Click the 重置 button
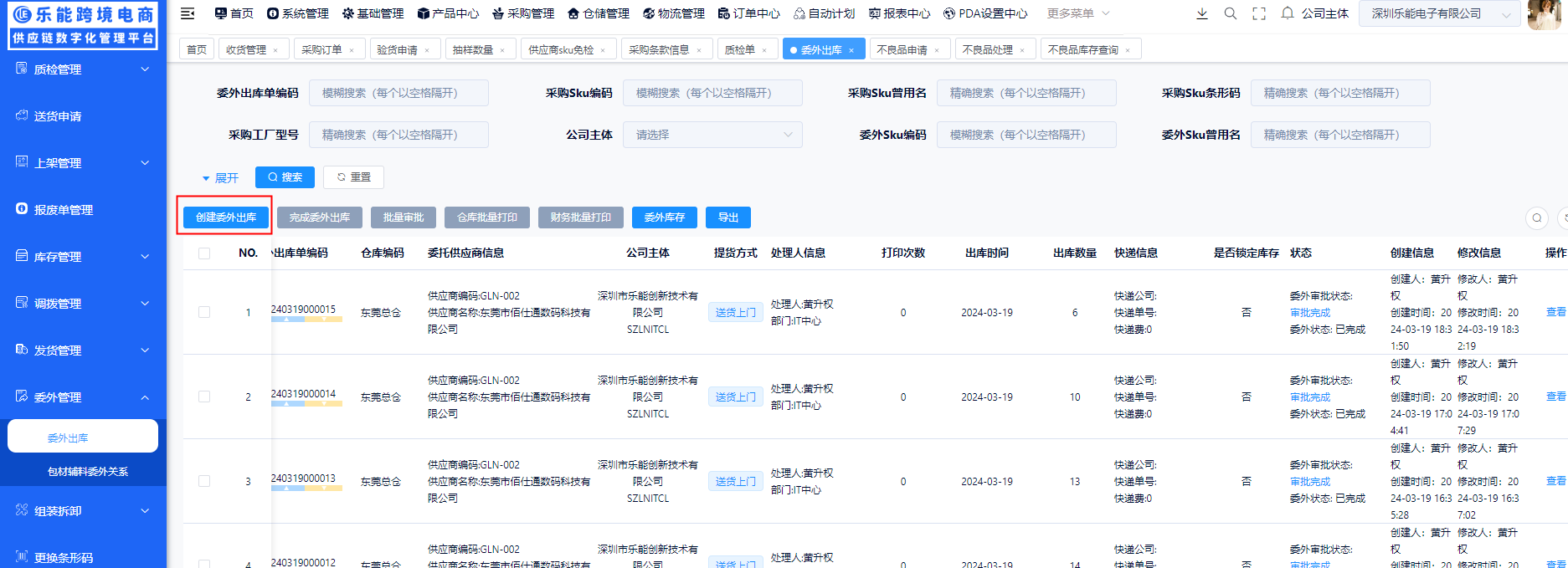Viewport: 1568px width, 568px height. pyautogui.click(x=353, y=177)
